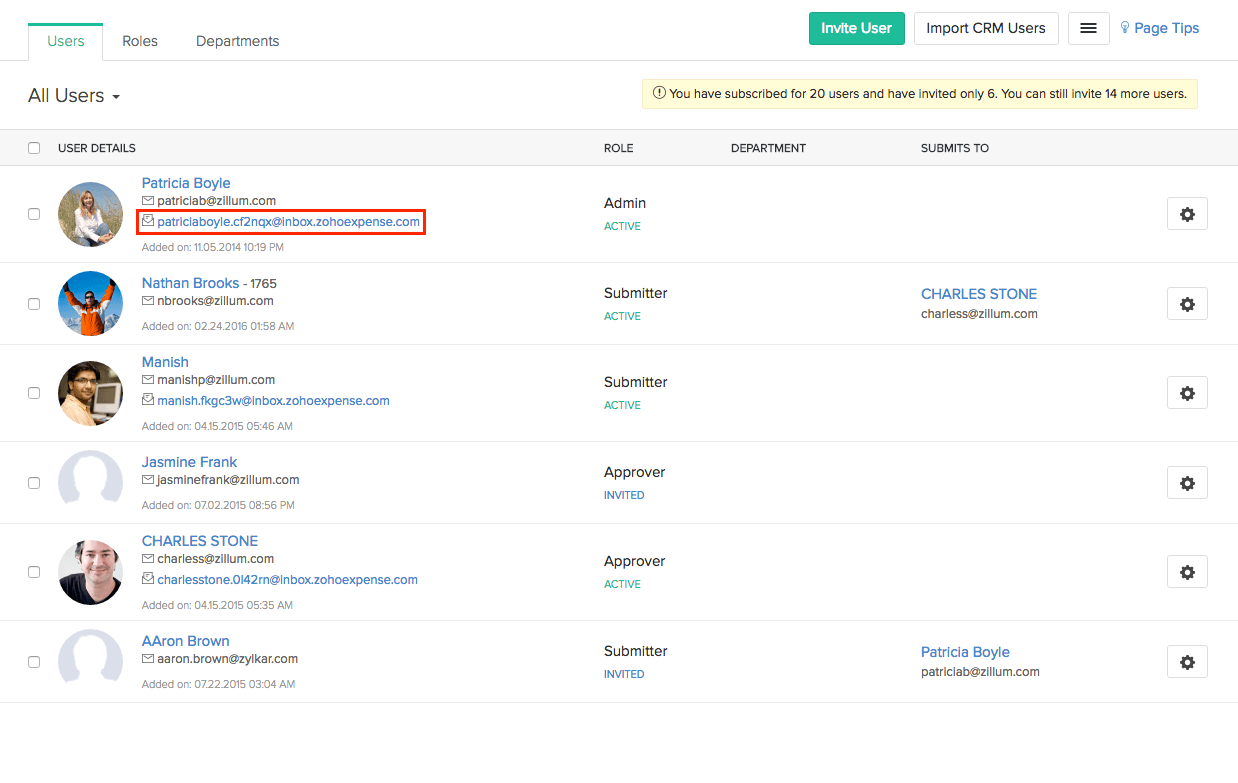
Task: Enable the select-all checkbox in the header
Action: click(x=33, y=147)
